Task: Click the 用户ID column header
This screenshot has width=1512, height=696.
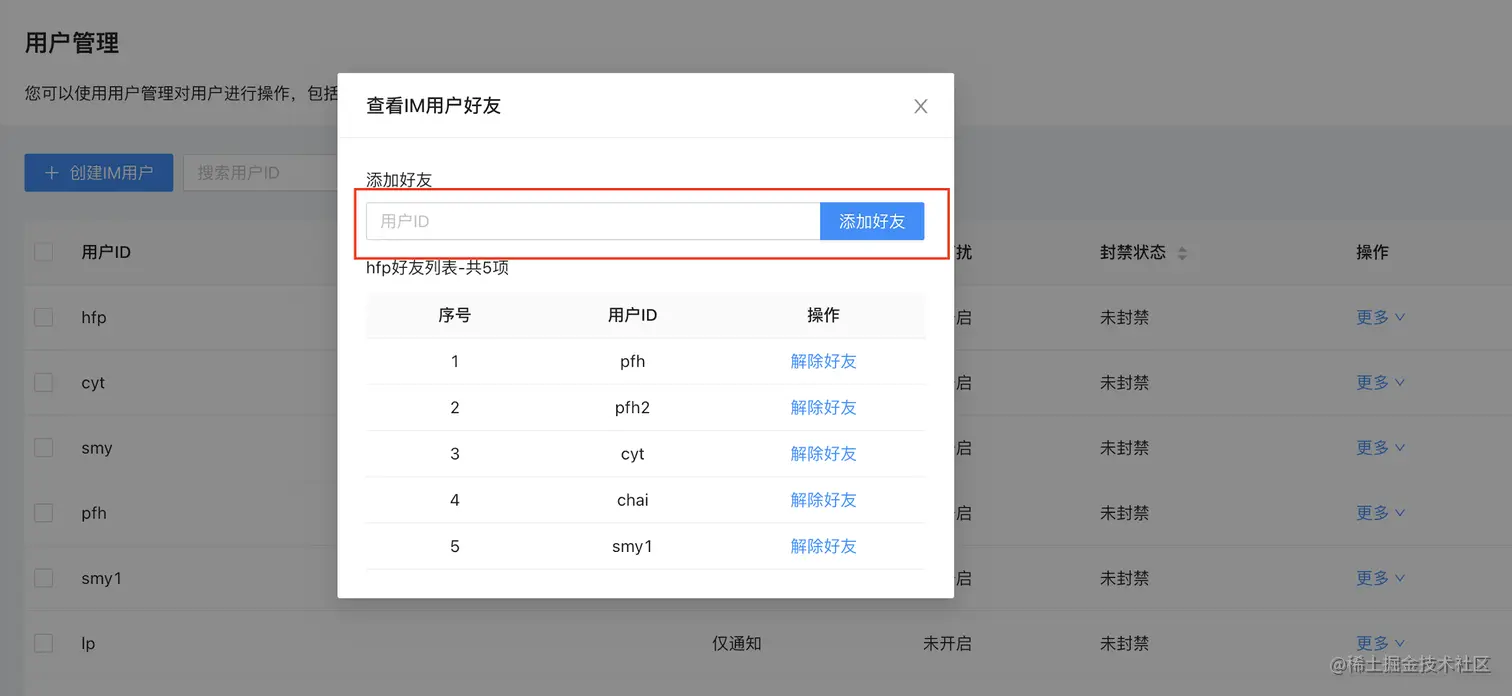Action: tap(106, 252)
